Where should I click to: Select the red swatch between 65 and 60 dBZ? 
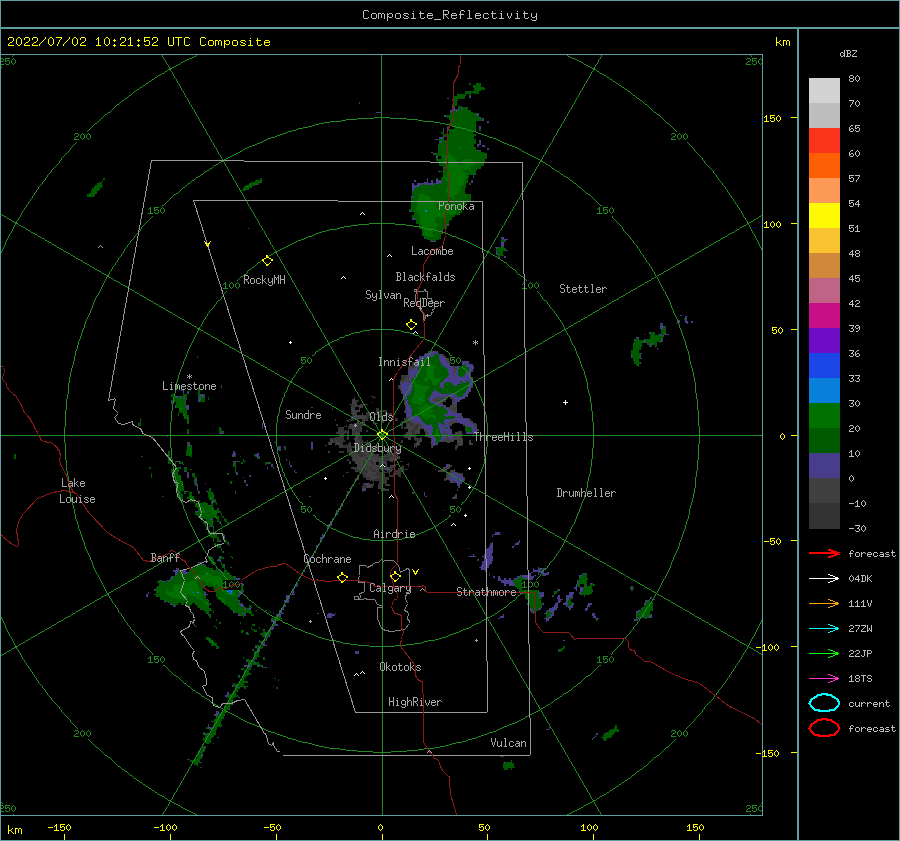(824, 141)
